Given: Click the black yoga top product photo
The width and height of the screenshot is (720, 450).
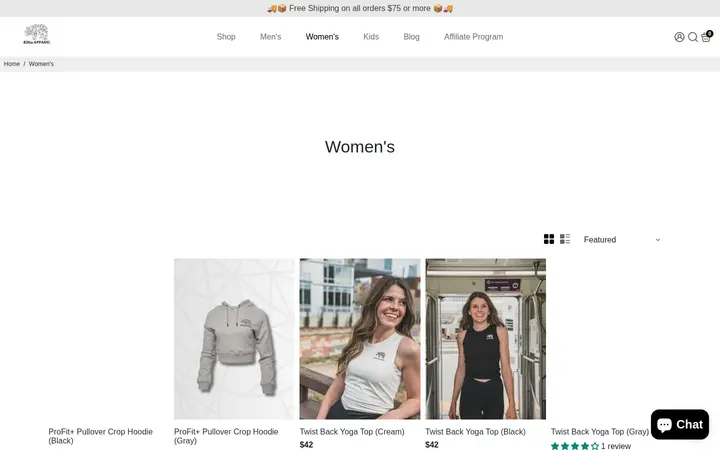Looking at the screenshot, I should [x=486, y=339].
